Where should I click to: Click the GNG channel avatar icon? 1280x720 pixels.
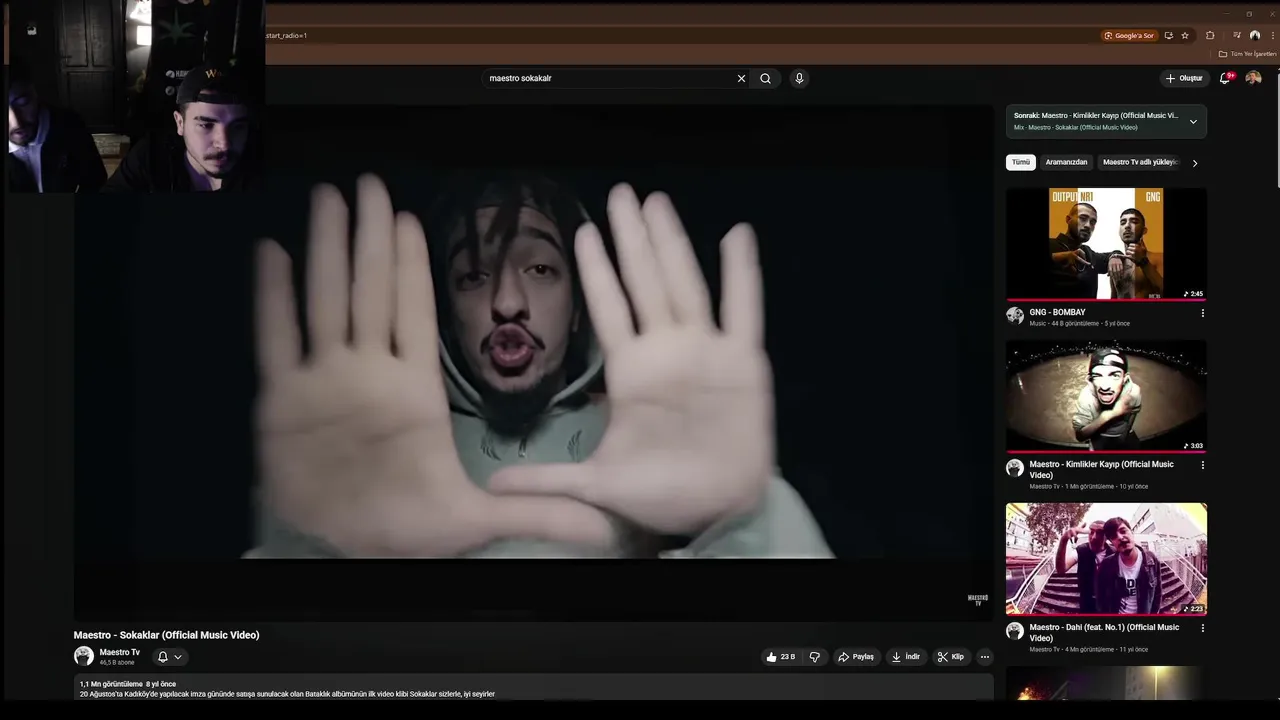point(1015,316)
